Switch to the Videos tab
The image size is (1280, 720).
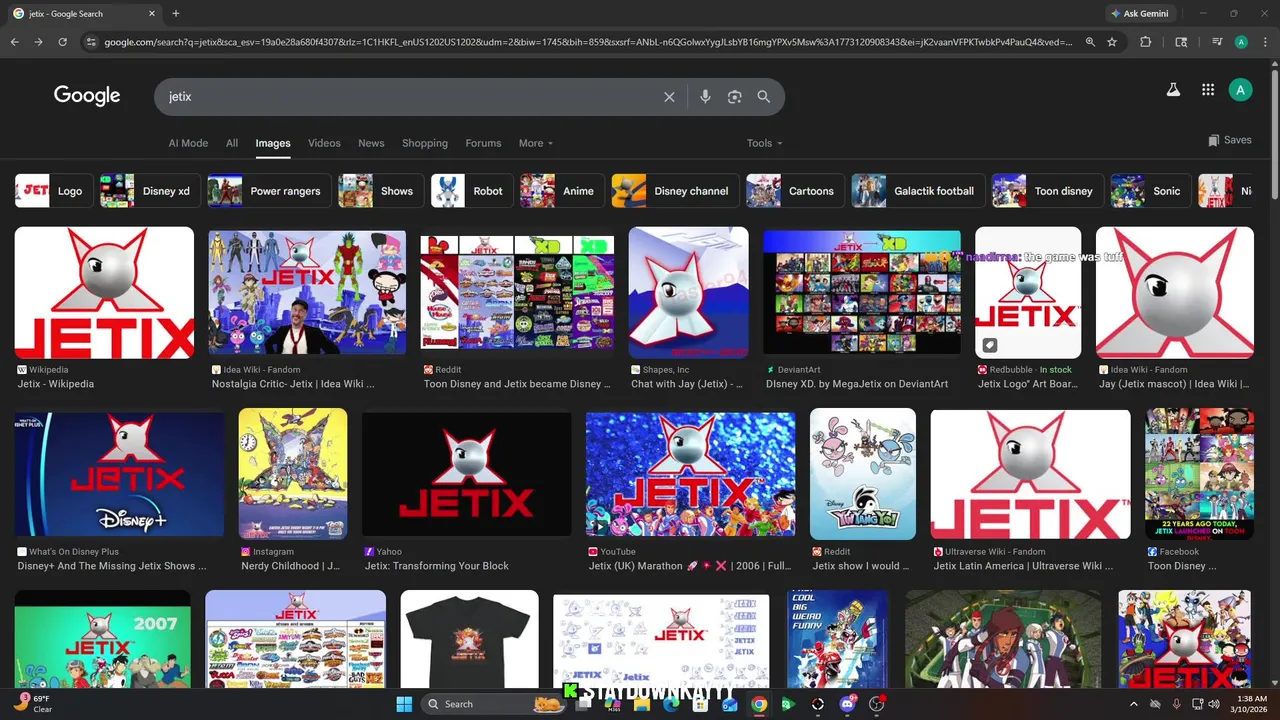[324, 143]
